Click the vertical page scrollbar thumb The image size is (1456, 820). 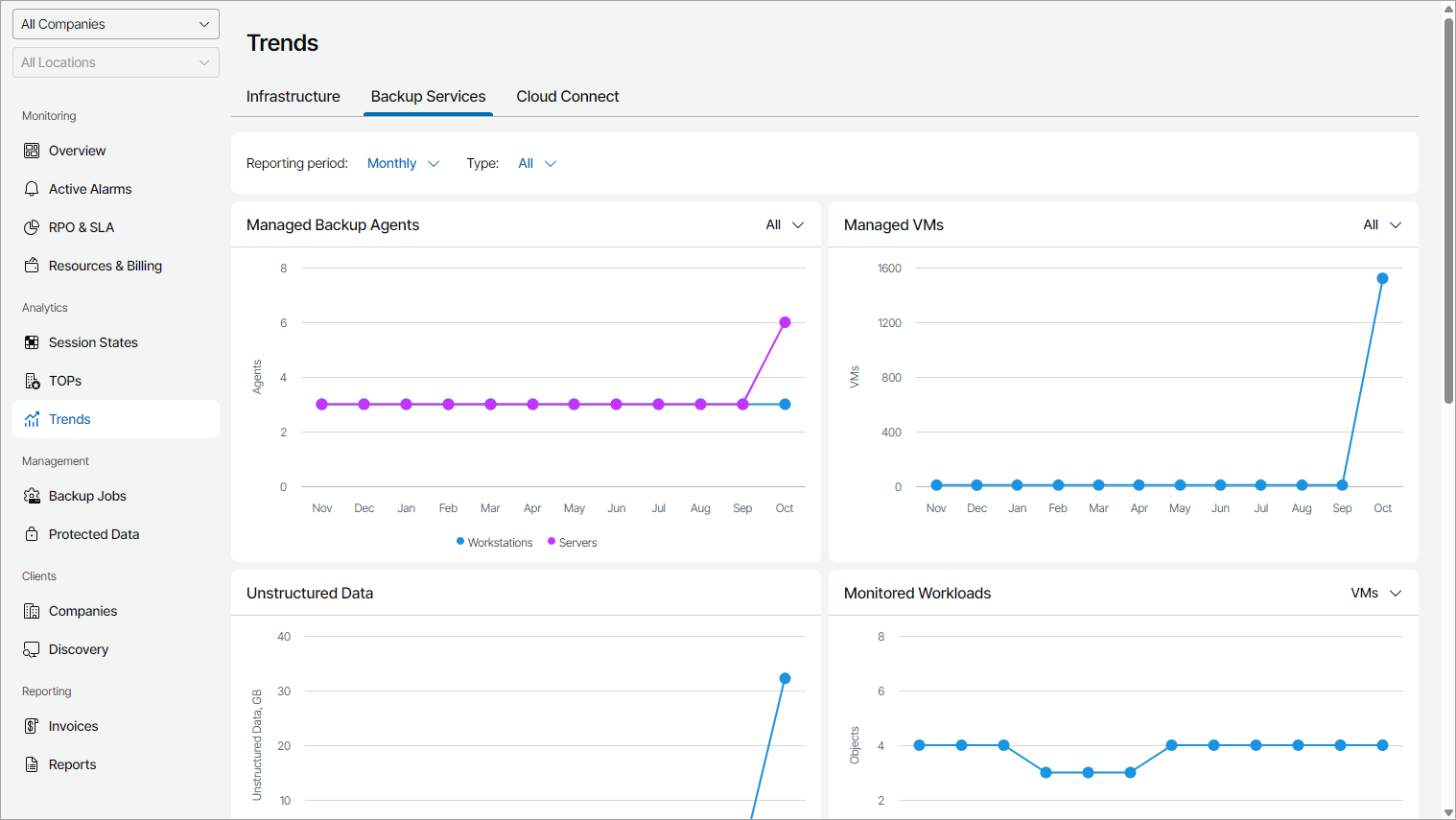1448,211
